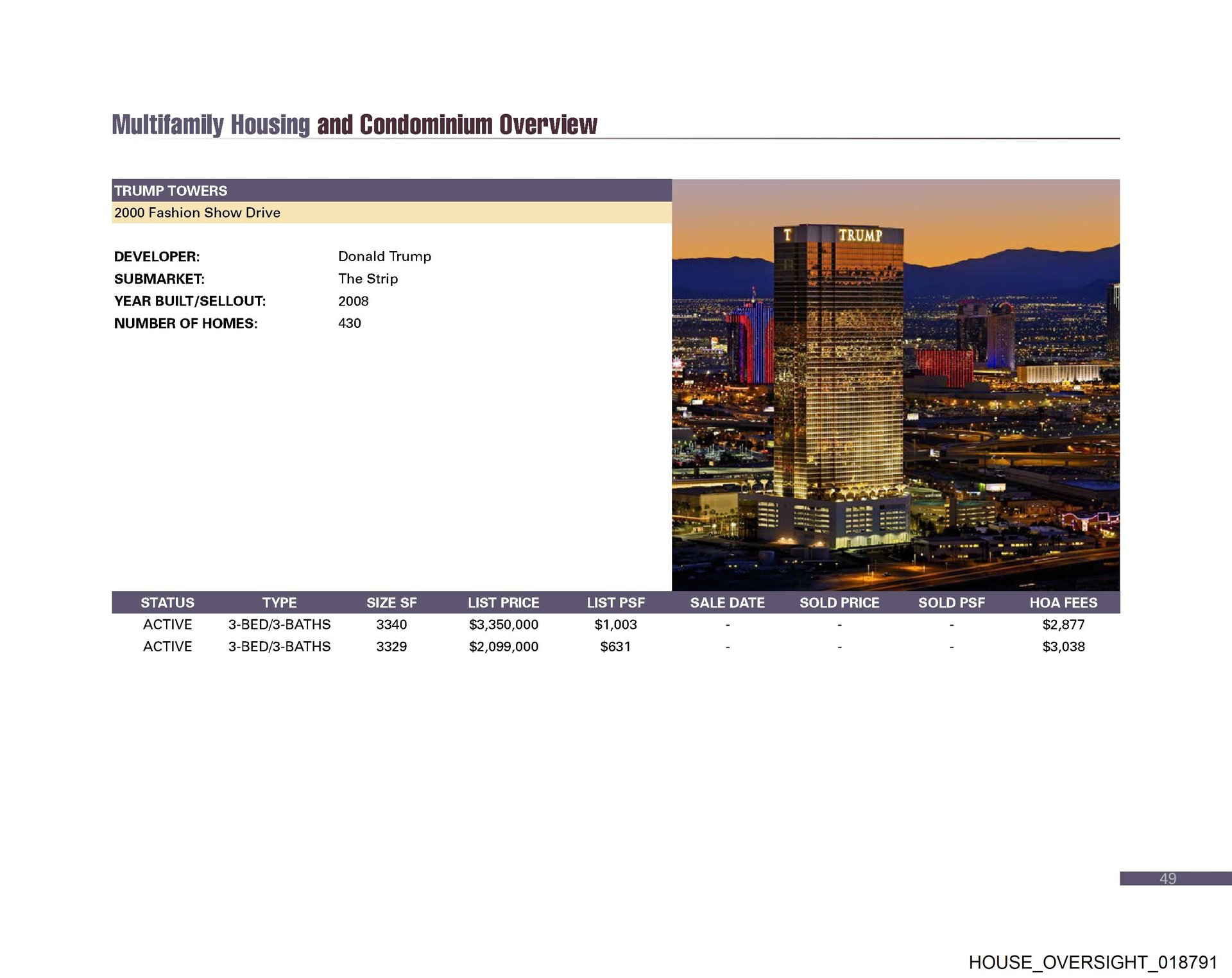The height and width of the screenshot is (978, 1232).
Task: Click the SOLD PRICE column header
Action: coord(839,603)
